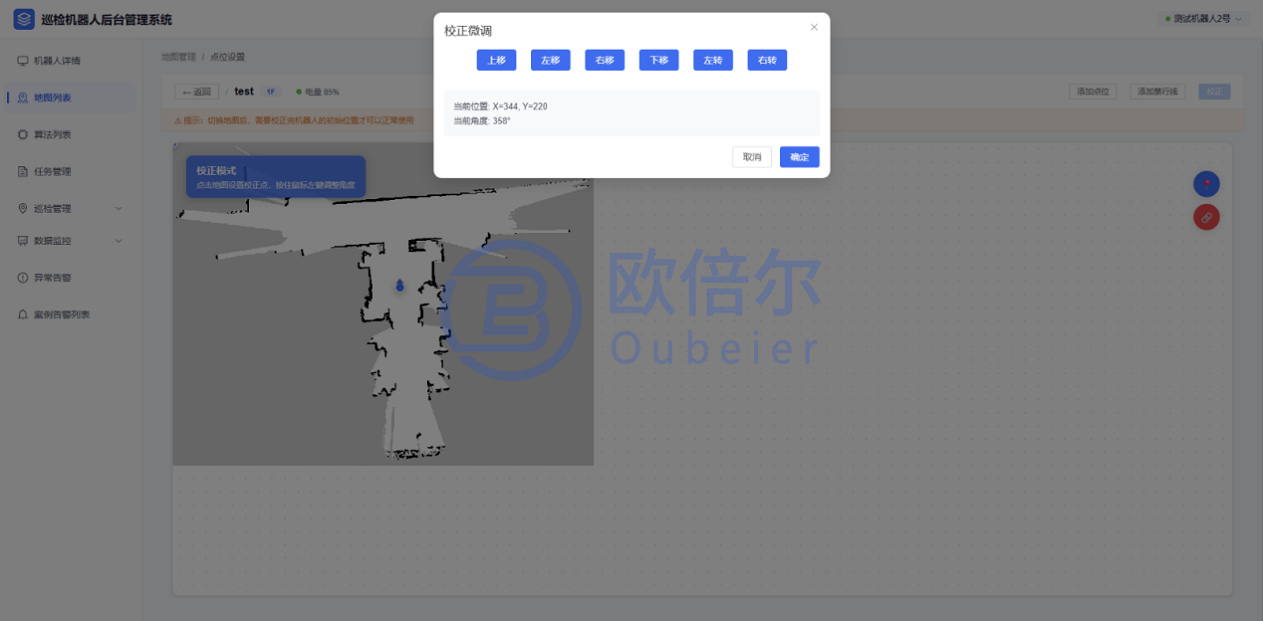Click the map pin icon beside 地图列表

tap(23, 98)
